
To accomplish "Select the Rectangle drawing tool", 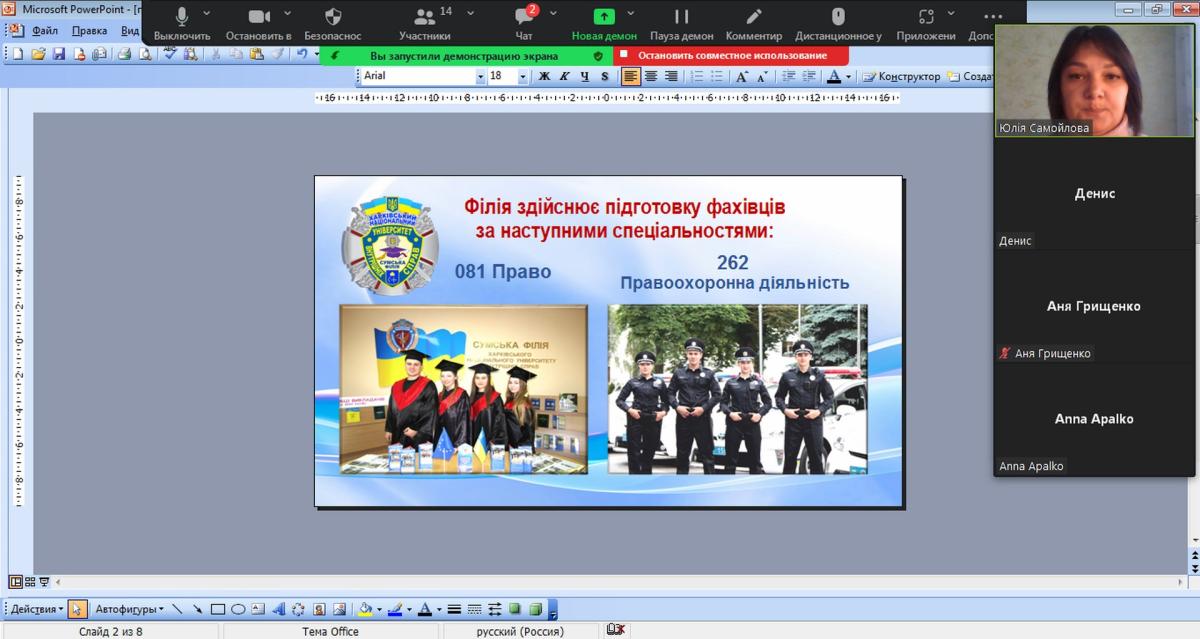I will (218, 609).
